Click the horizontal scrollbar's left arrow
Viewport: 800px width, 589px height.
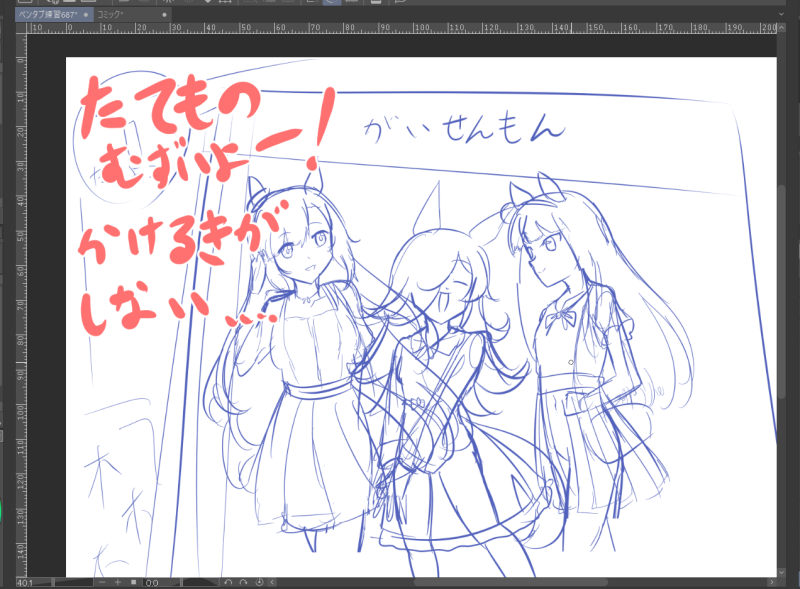tap(272, 582)
